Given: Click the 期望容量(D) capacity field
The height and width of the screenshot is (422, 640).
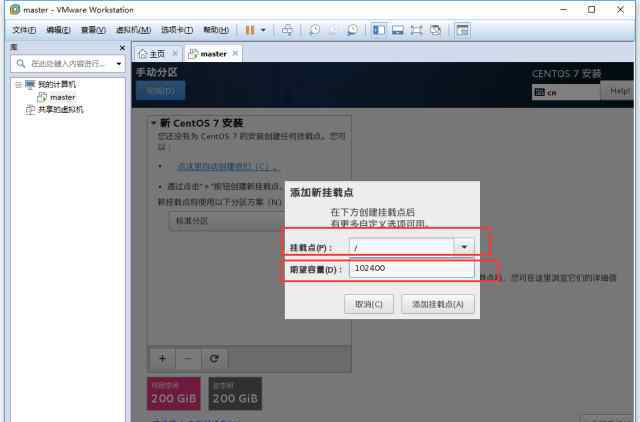Looking at the screenshot, I should click(x=412, y=269).
